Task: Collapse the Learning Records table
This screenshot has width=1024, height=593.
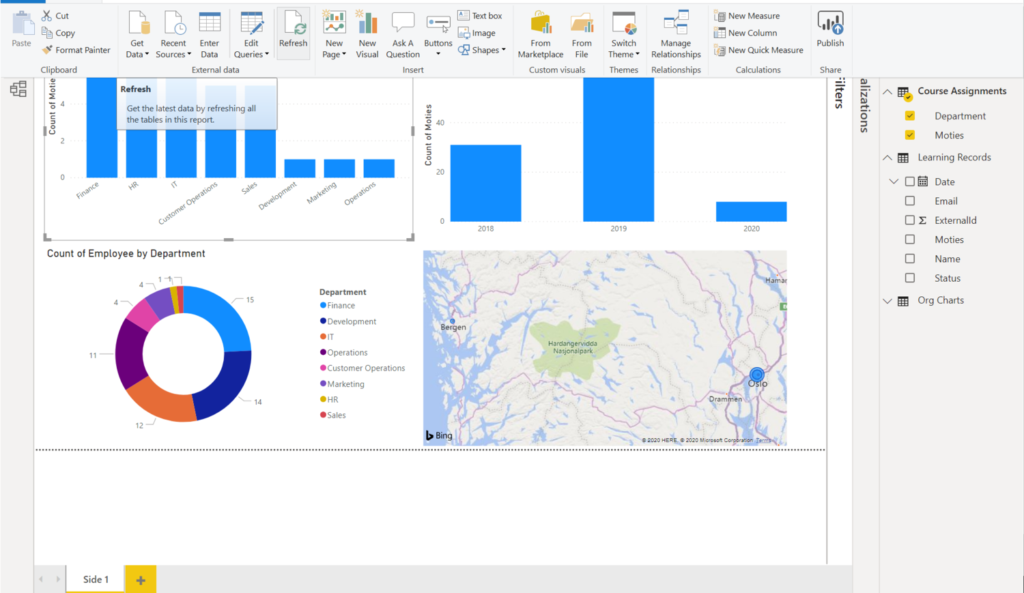Action: coord(888,158)
